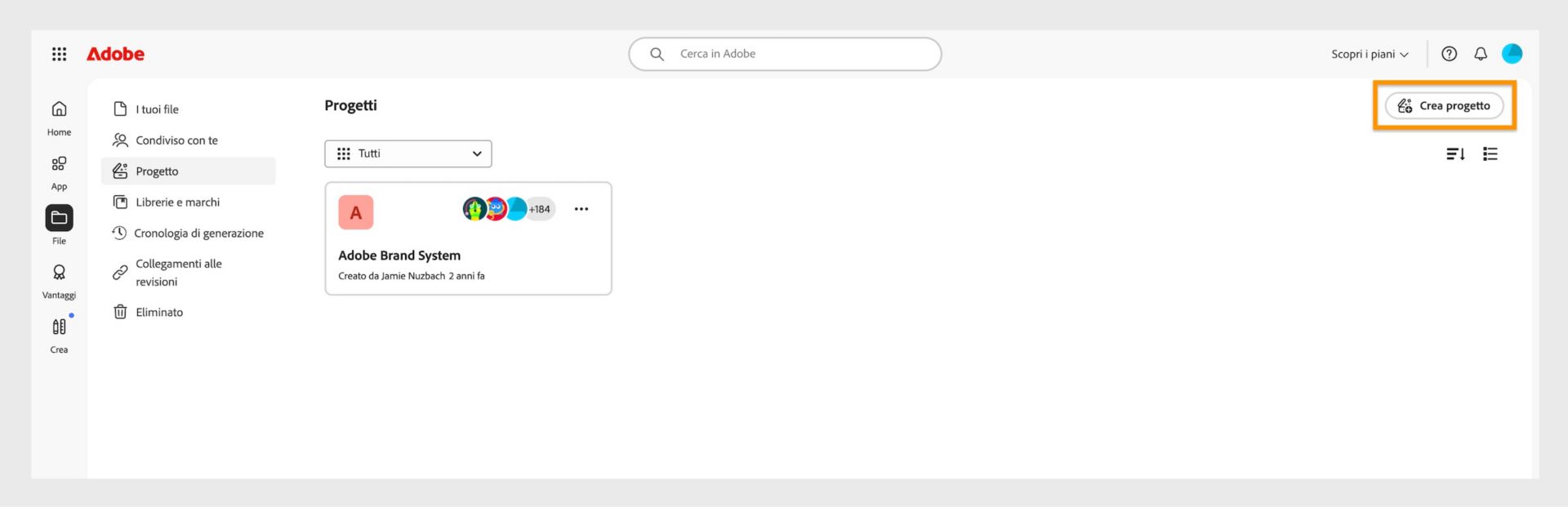Switch to sort order options
1568x507 pixels.
[1455, 153]
